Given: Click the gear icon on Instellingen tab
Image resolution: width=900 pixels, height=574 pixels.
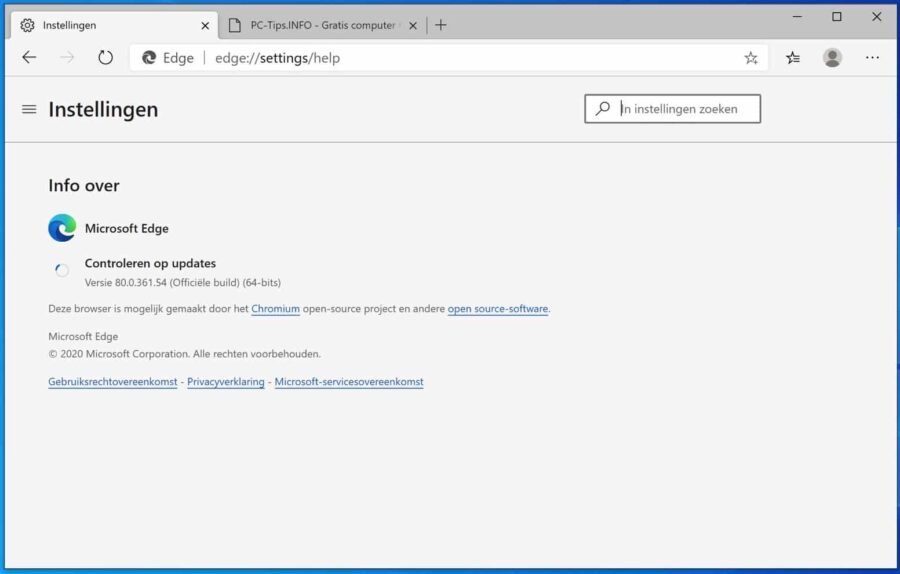Looking at the screenshot, I should 27,25.
